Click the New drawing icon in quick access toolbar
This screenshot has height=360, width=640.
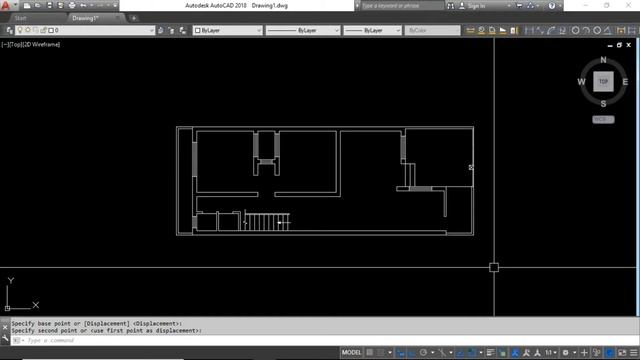pos(27,6)
